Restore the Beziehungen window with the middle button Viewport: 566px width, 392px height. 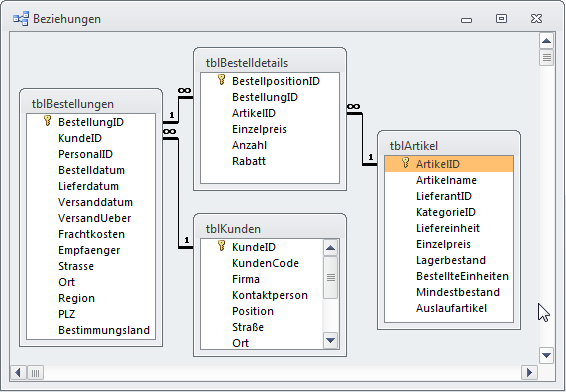coord(501,19)
